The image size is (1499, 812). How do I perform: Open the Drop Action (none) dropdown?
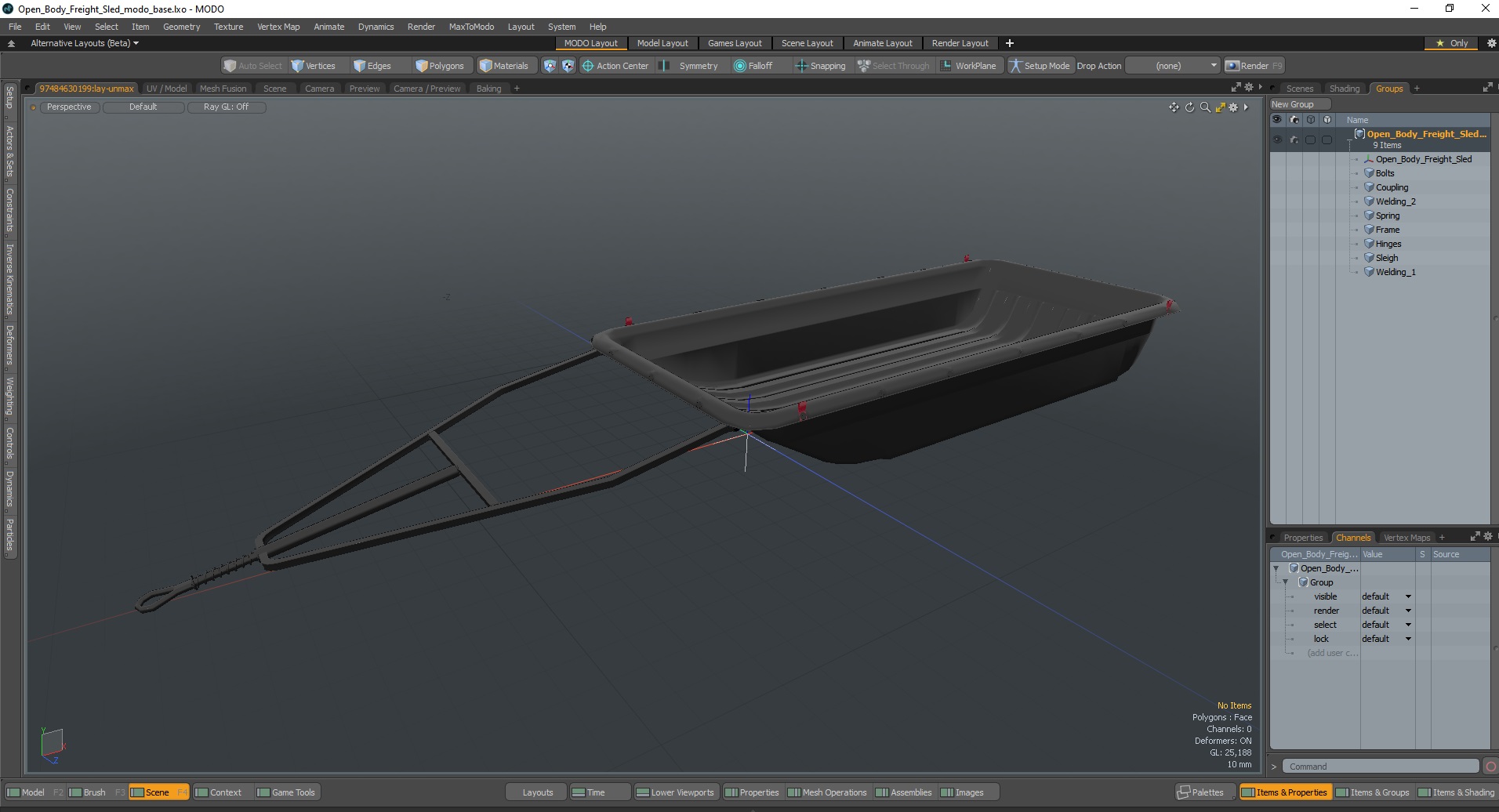point(1173,66)
